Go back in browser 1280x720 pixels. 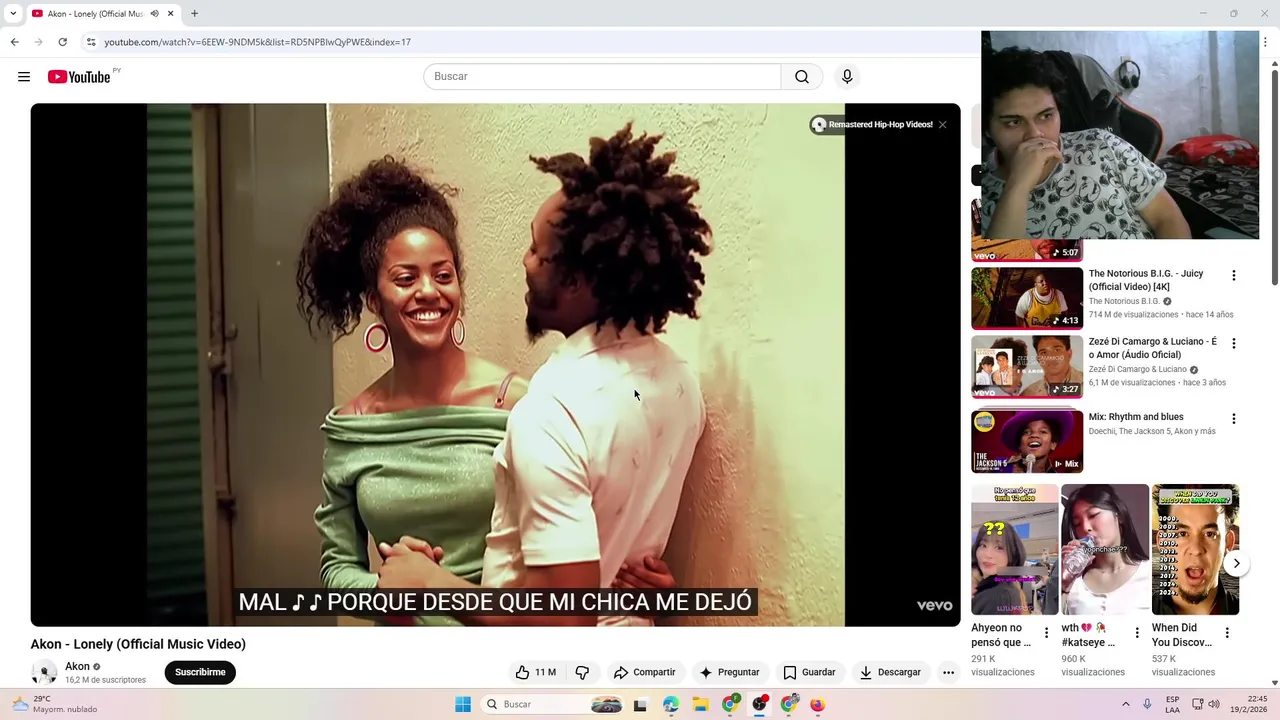coord(14,42)
